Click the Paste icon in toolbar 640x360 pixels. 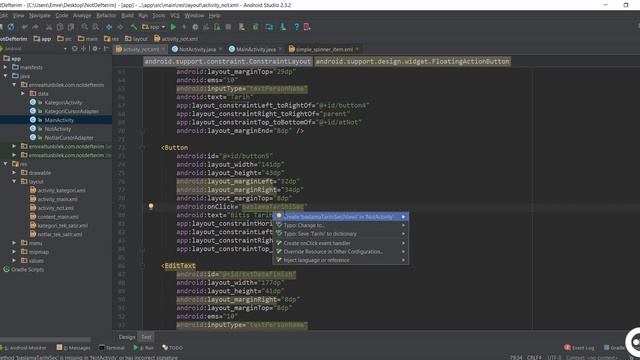point(71,27)
